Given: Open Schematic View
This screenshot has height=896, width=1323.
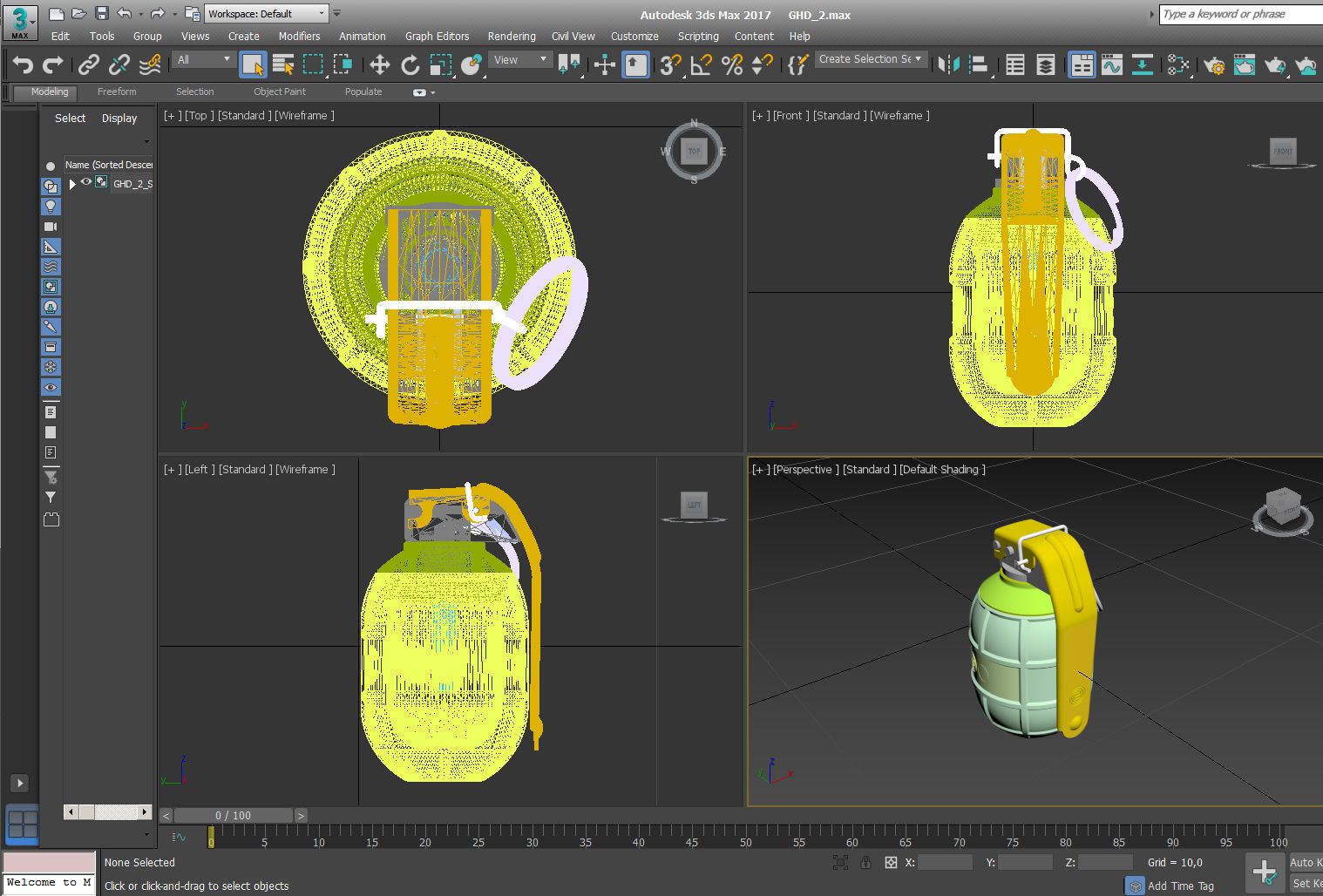Looking at the screenshot, I should (x=1142, y=64).
